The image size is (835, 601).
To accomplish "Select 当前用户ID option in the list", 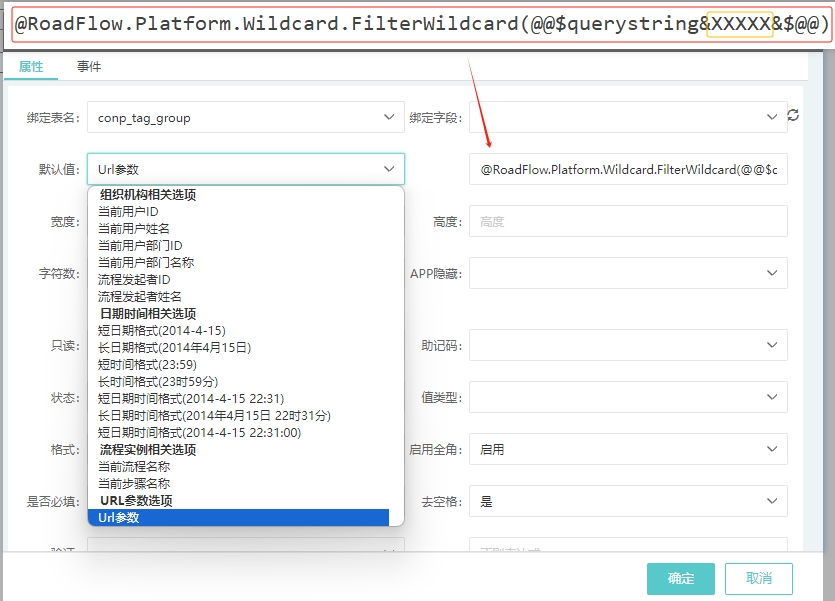I will 238,211.
